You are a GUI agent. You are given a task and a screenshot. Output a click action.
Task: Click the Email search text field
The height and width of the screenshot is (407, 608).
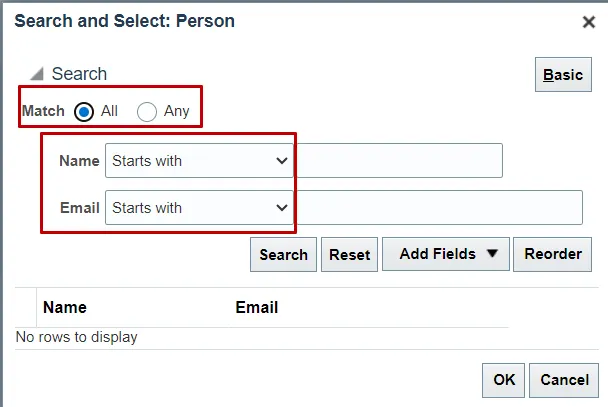[439, 208]
